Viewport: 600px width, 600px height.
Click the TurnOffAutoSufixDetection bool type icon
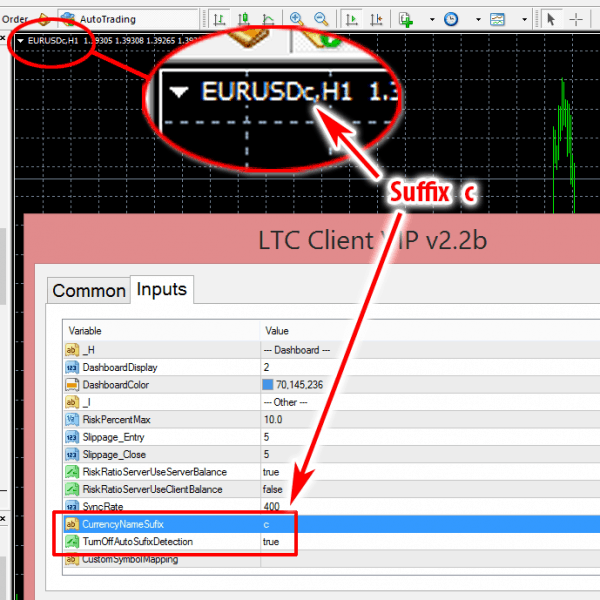[72, 541]
